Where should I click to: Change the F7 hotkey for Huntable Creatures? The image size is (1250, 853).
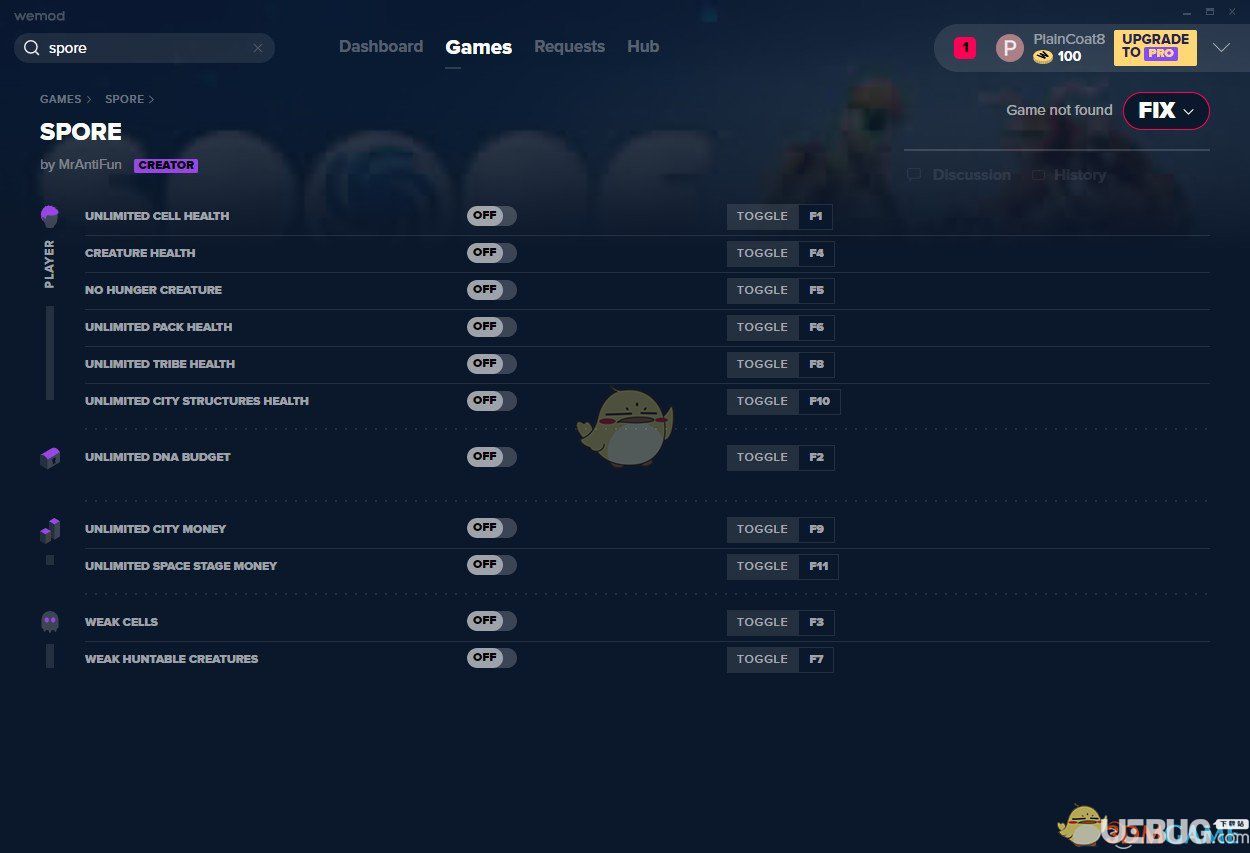coord(816,659)
